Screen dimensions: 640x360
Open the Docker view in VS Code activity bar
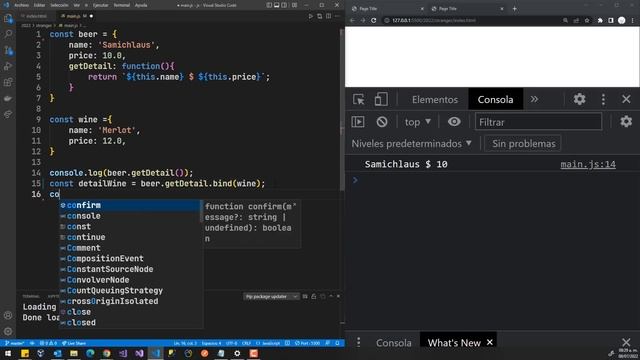tap(8, 98)
